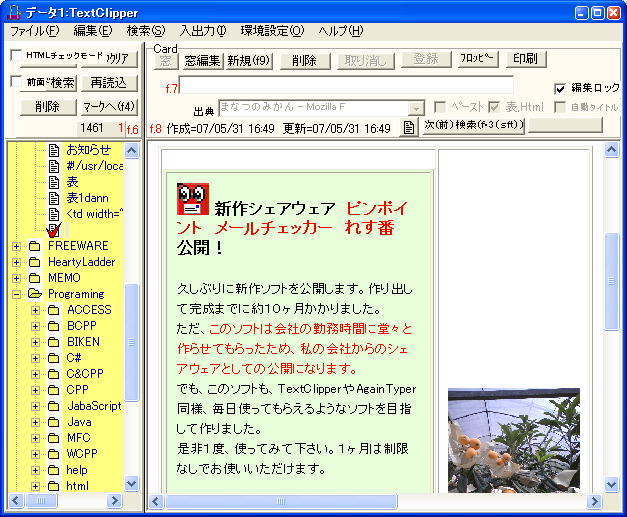Viewport: 627px width, 517px height.
Task: Open the 環境設定(O) menu
Action: pyautogui.click(x=273, y=31)
